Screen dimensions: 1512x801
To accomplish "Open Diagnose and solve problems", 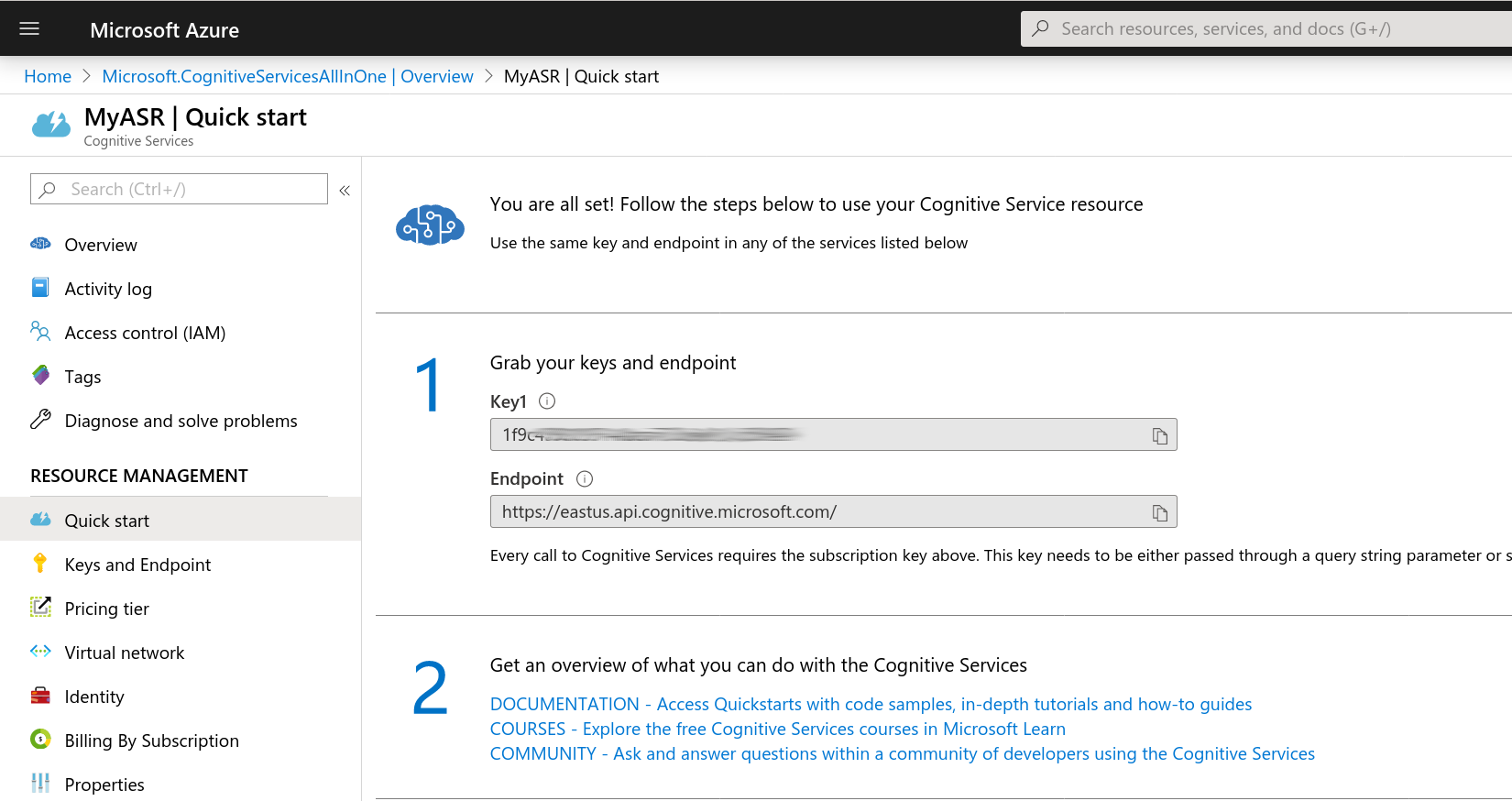I will [x=181, y=421].
